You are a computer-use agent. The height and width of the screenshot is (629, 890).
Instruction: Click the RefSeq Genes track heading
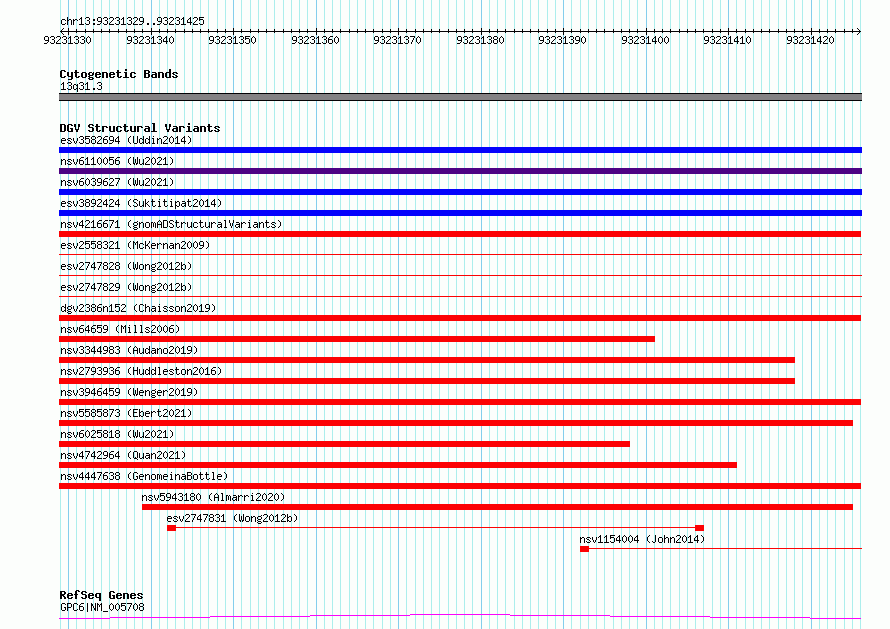102,595
